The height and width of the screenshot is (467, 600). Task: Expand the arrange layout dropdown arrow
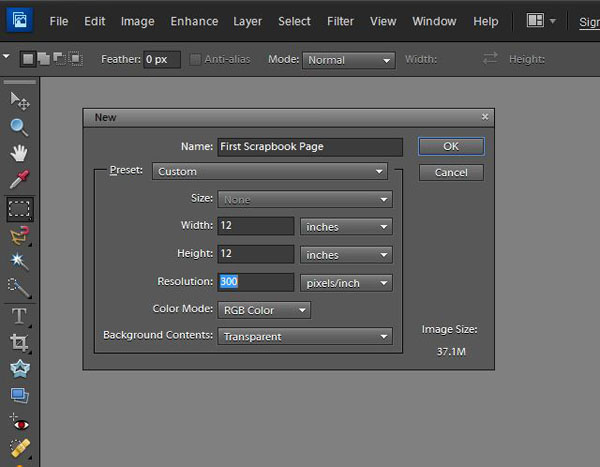tap(553, 21)
